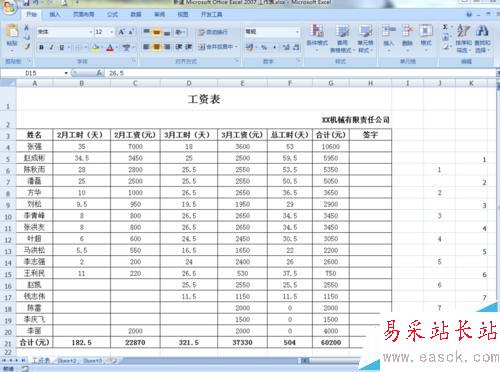Apply percent style to the cell
The image size is (500, 372).
pyautogui.click(x=264, y=47)
